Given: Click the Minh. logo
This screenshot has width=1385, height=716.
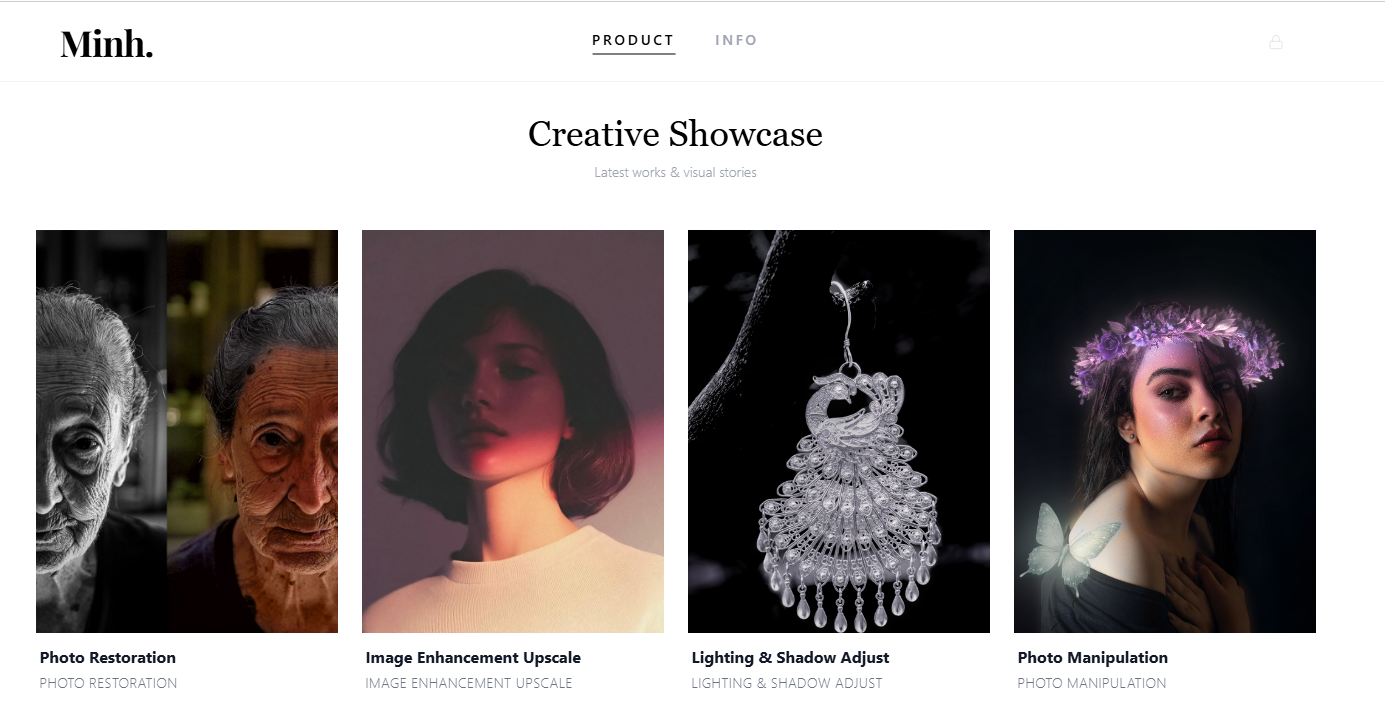Looking at the screenshot, I should click(x=106, y=43).
